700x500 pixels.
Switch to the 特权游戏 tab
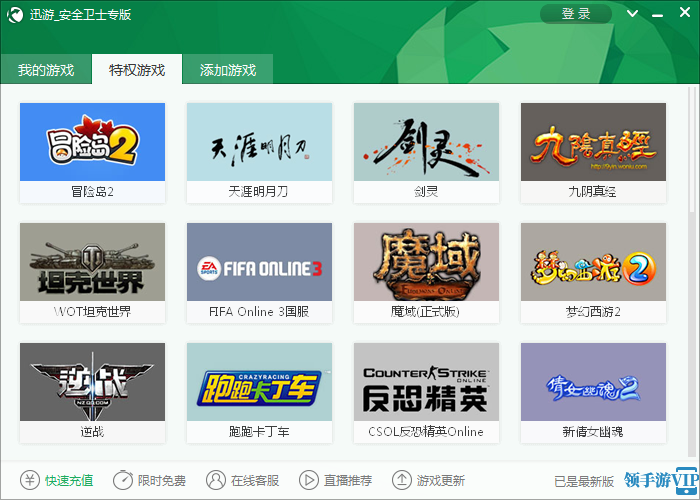point(137,70)
